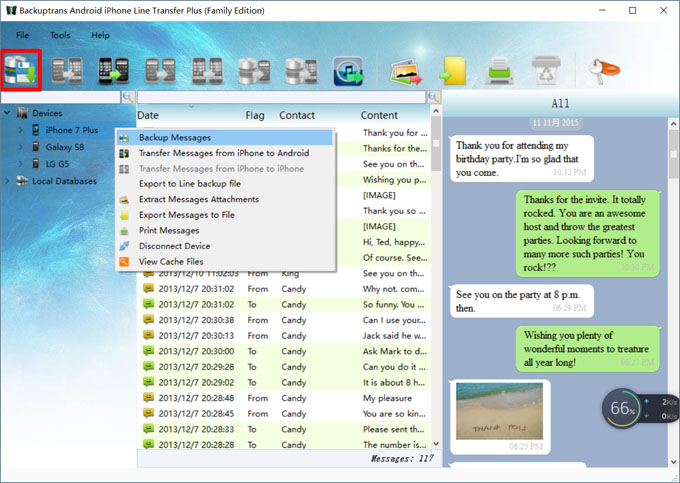680x483 pixels.
Task: Click the Contact column header
Action: click(297, 115)
